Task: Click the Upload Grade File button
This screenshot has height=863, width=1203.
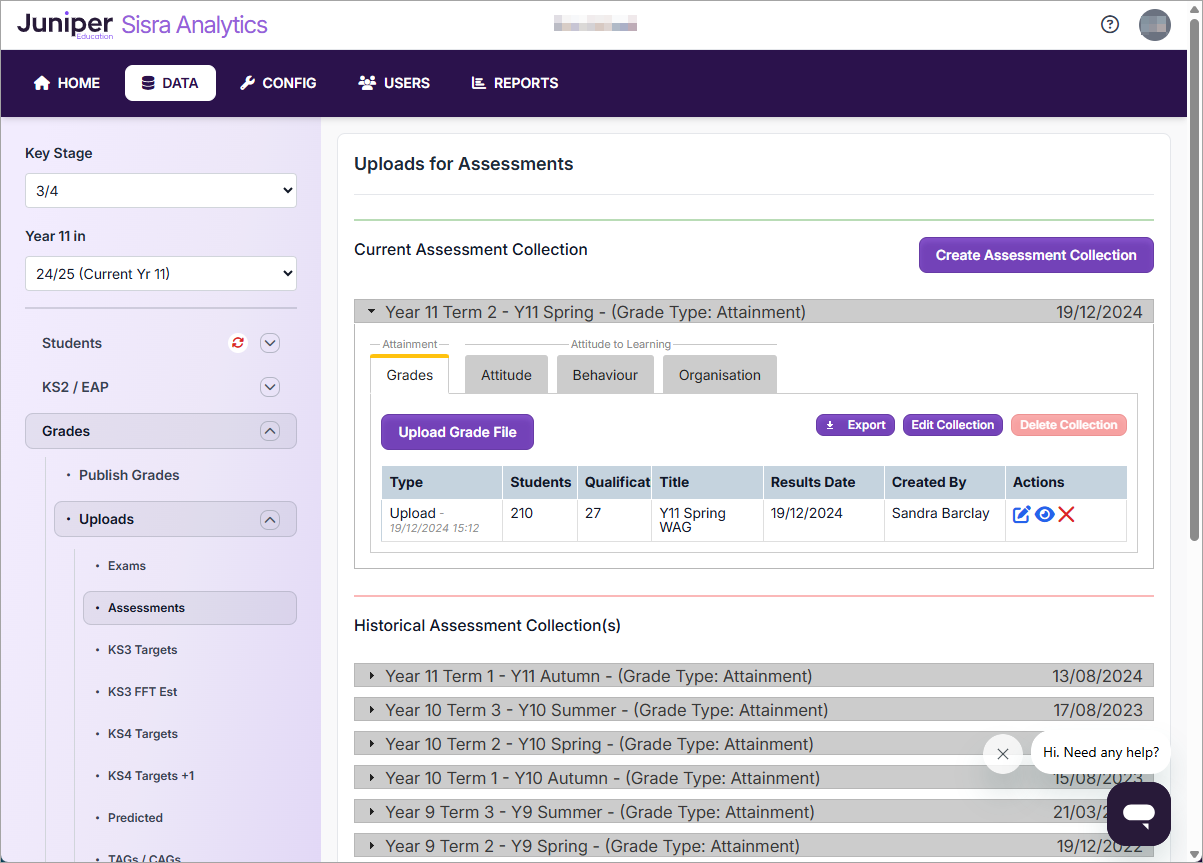Action: [457, 432]
